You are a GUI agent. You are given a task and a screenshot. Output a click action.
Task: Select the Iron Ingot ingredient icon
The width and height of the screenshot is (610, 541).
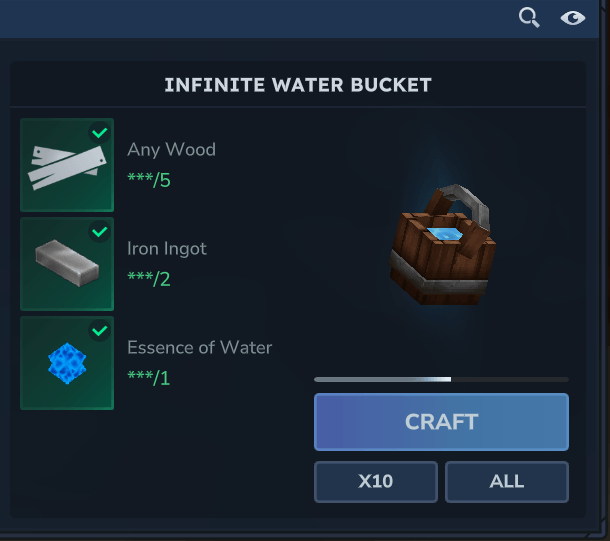(67, 264)
